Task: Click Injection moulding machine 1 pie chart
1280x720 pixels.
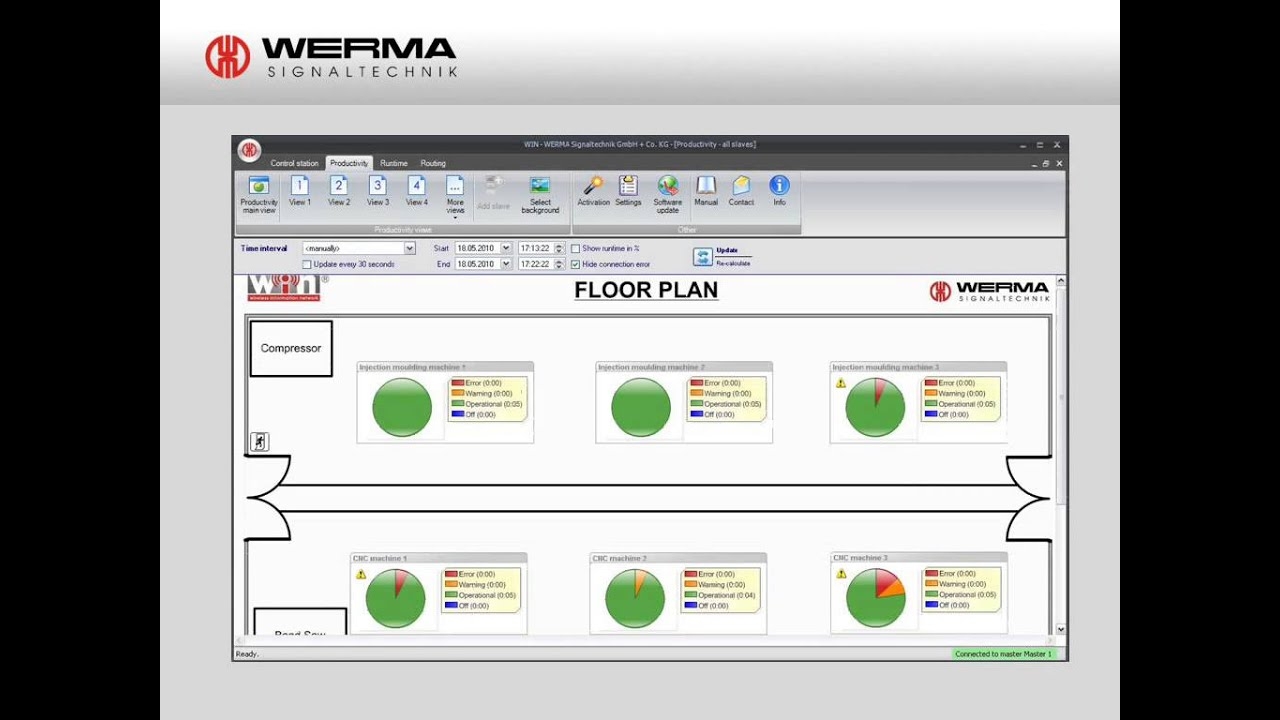Action: click(402, 407)
